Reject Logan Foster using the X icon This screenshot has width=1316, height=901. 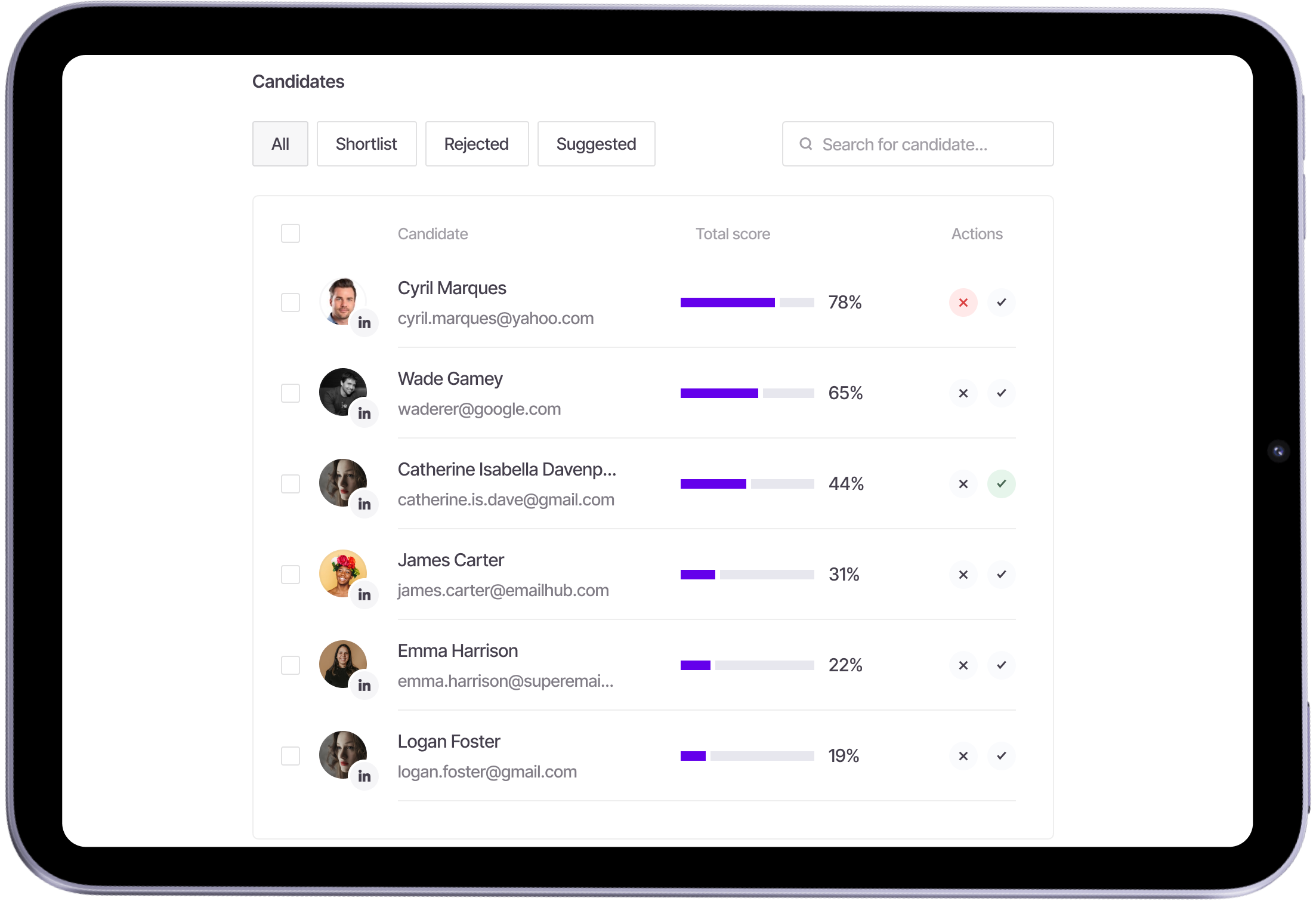[963, 756]
